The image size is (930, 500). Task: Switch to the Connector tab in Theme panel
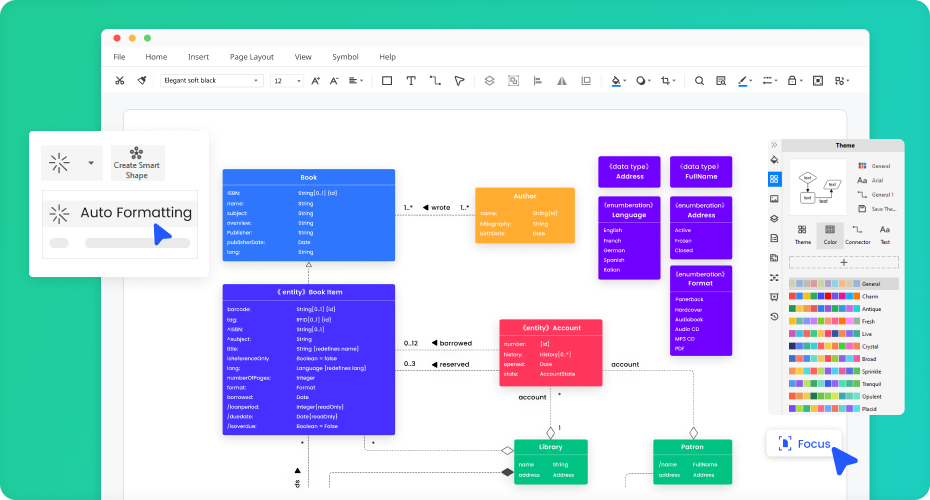coord(857,234)
